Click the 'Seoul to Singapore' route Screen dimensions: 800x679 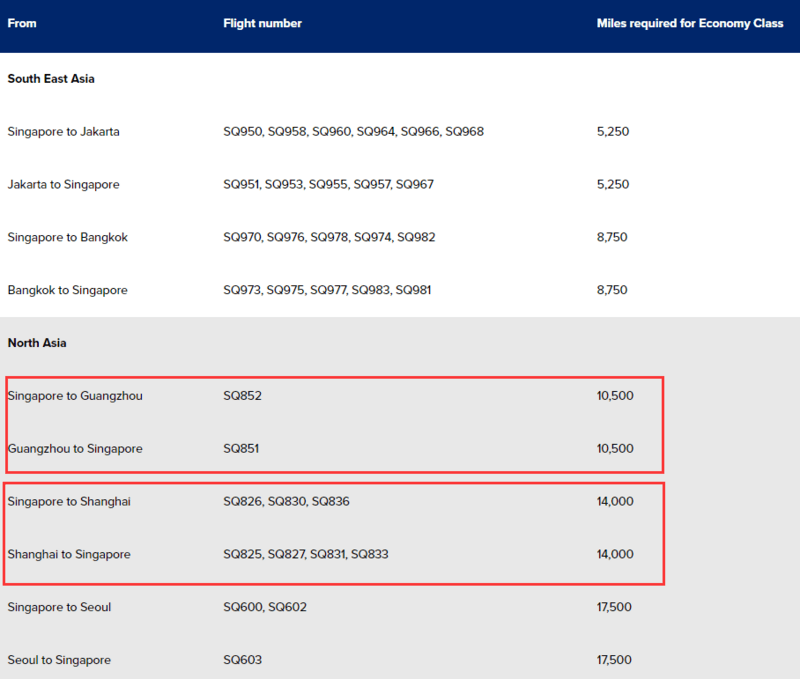coord(59,660)
